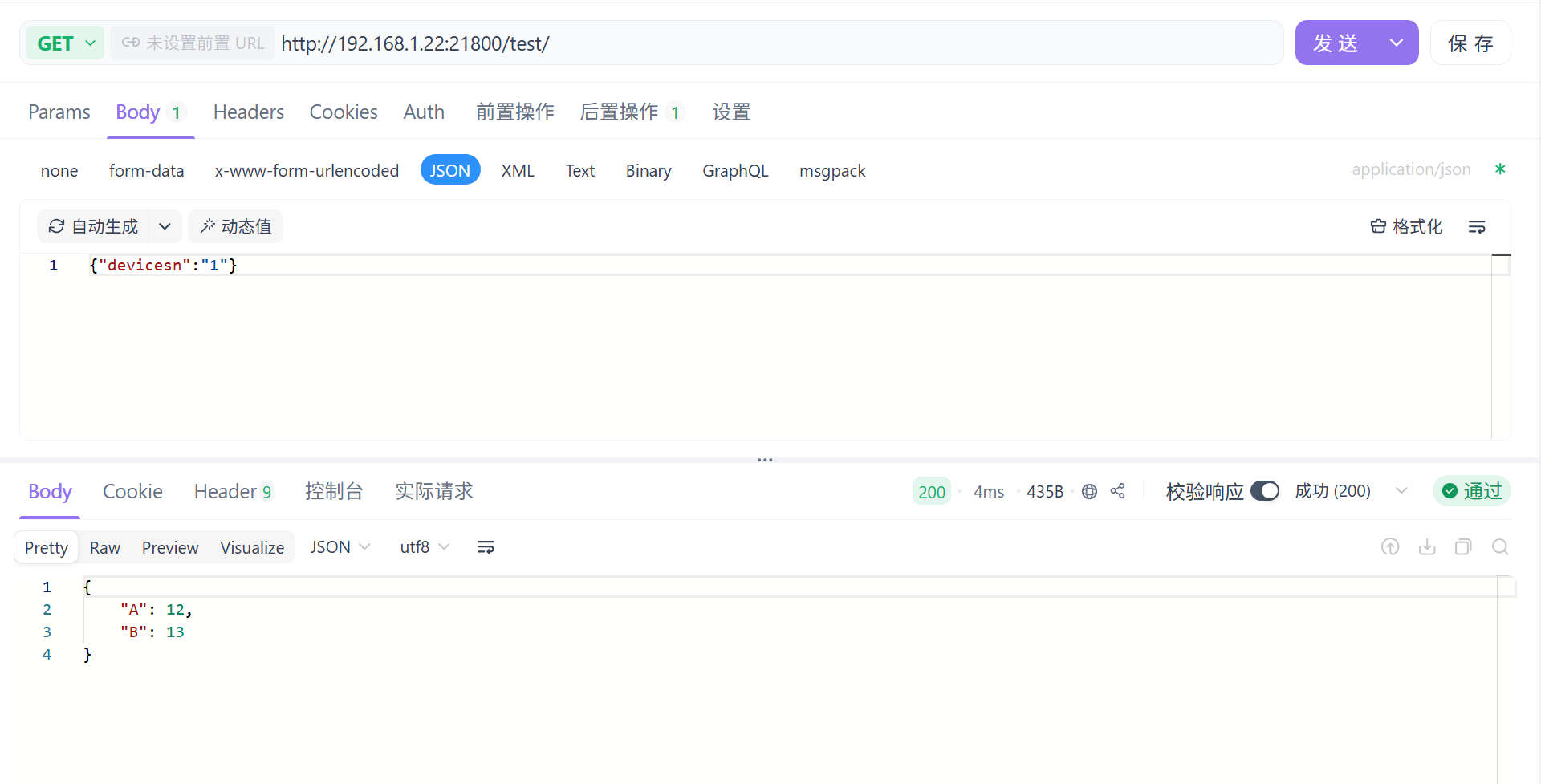1541x784 pixels.
Task: Click the 格式化 format button
Action: 1406,227
